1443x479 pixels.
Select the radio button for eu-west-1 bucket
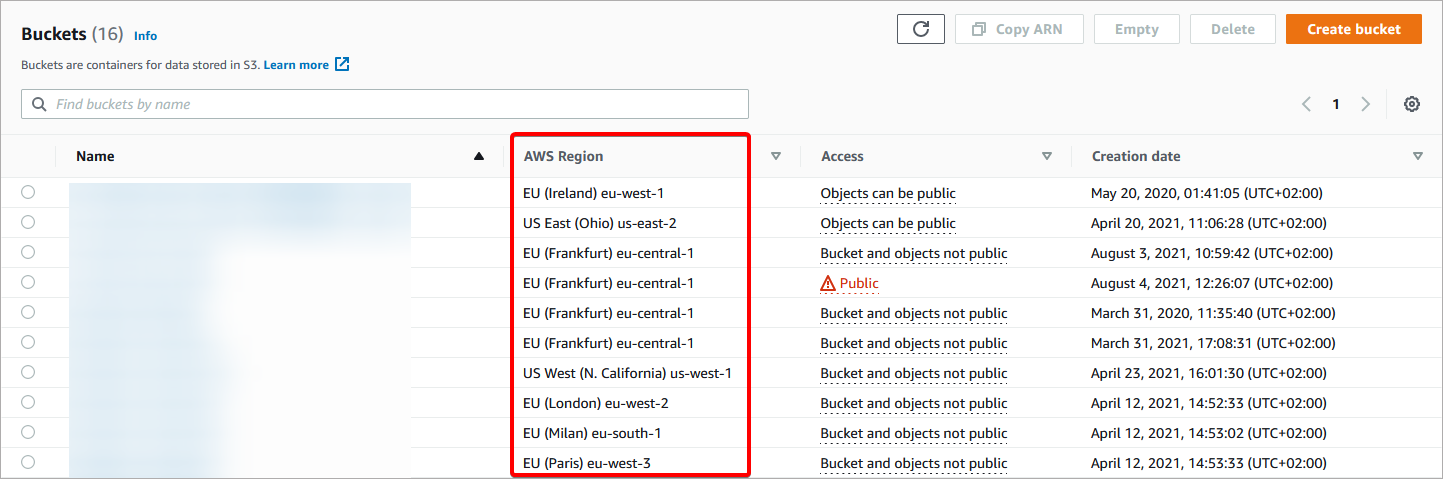(28, 192)
